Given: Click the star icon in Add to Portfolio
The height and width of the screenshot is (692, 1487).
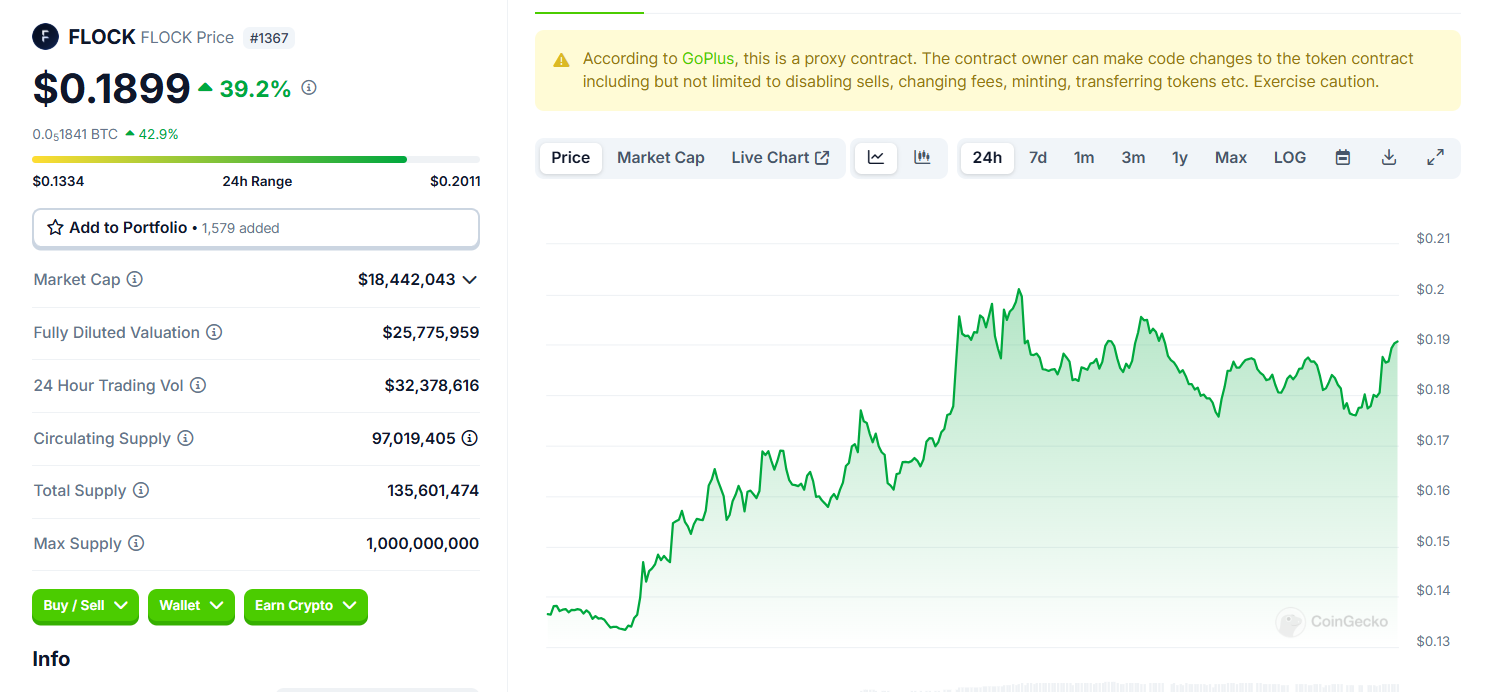Looking at the screenshot, I should [x=56, y=228].
